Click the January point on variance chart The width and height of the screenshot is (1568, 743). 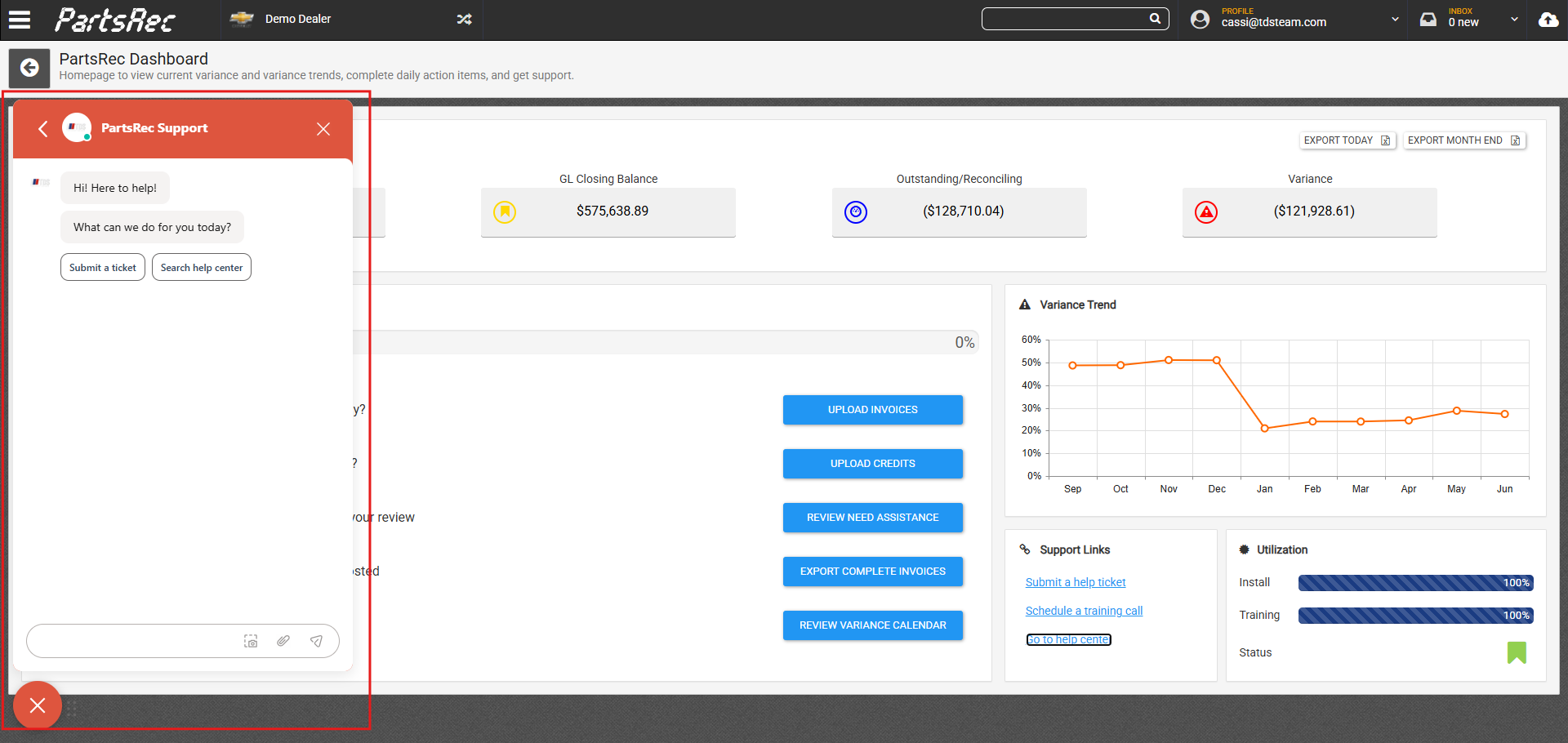click(1265, 428)
